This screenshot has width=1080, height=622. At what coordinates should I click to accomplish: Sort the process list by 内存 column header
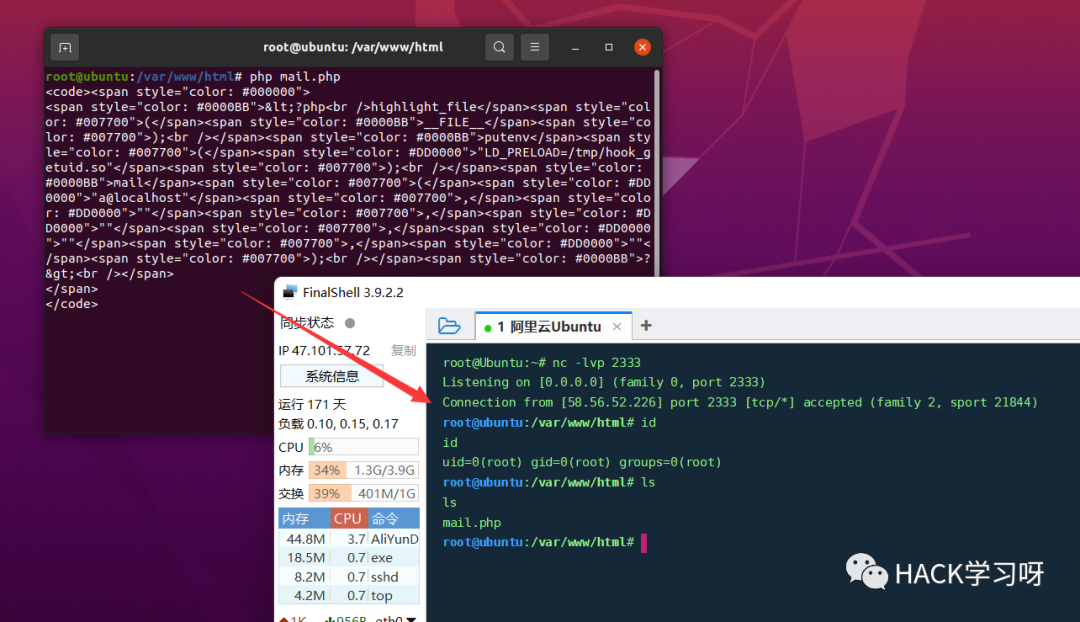tap(304, 519)
